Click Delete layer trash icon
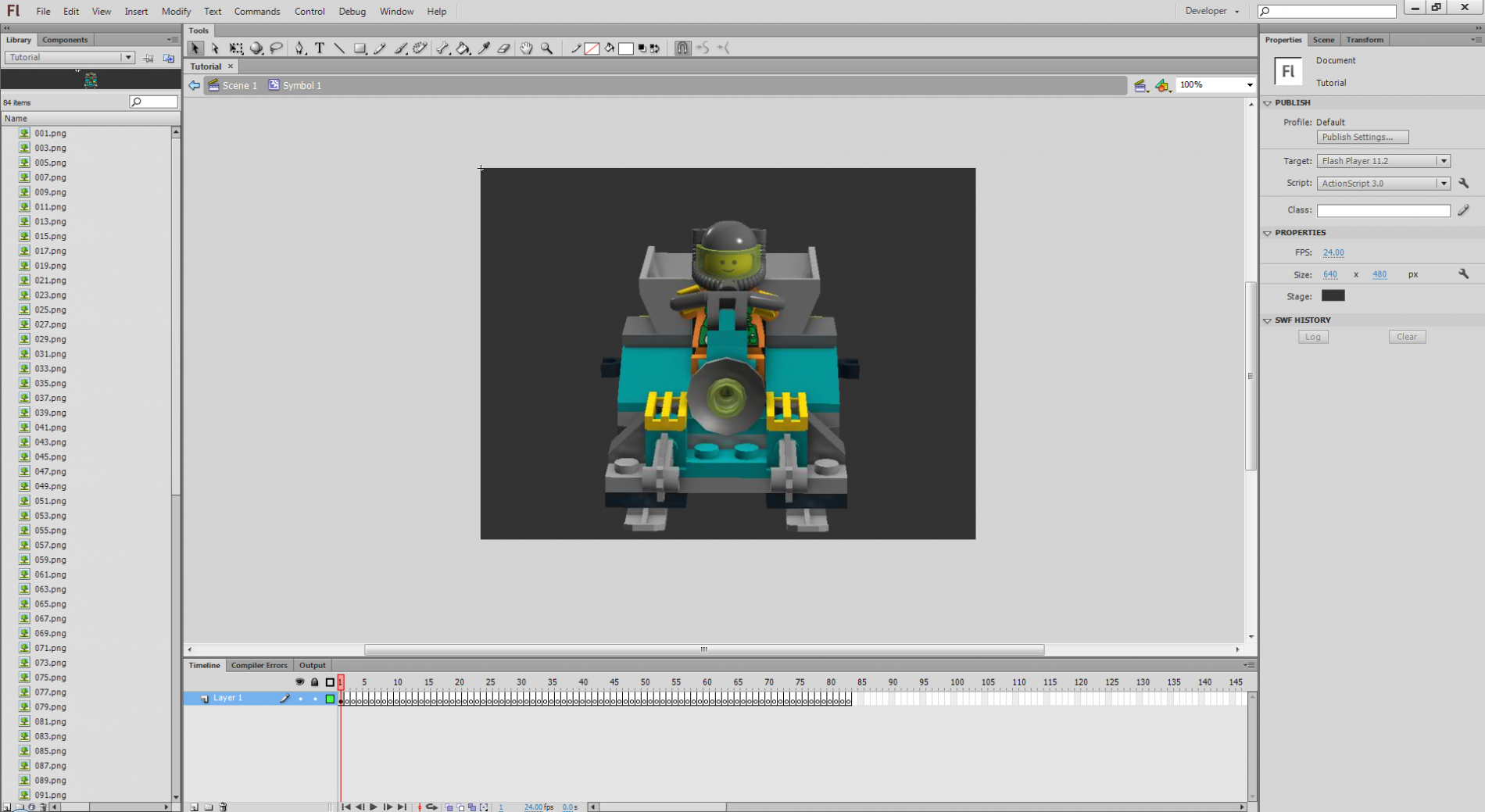The image size is (1485, 812). [224, 807]
